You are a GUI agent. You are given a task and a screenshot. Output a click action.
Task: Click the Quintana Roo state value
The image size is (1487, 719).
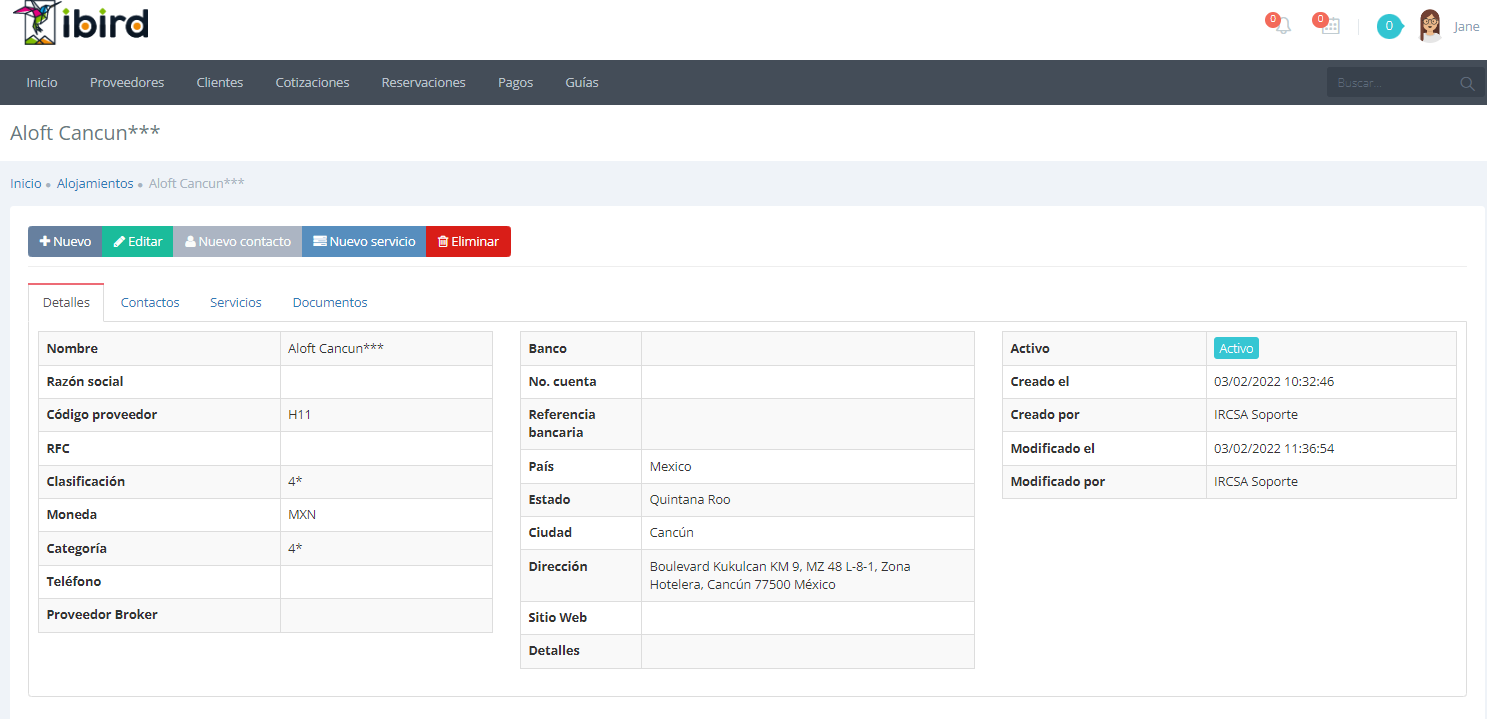click(x=690, y=500)
